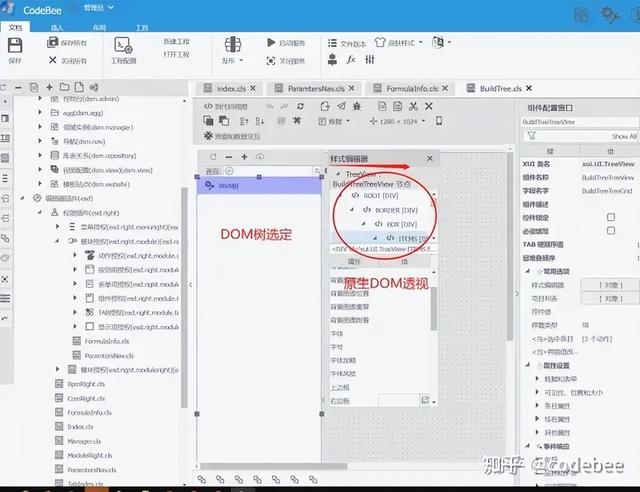The width and height of the screenshot is (640, 492).
Task: Open the Publish (发布) dropdown arrow
Action: (x=241, y=60)
